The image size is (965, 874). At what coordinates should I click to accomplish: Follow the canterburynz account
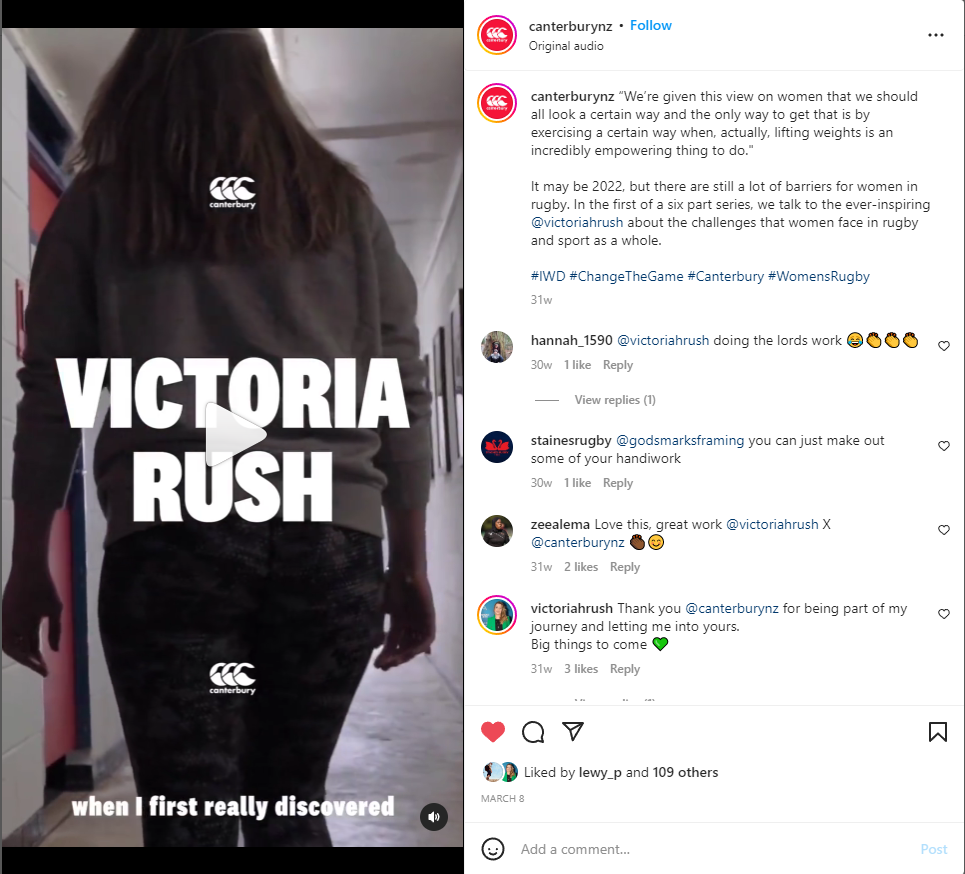point(651,26)
